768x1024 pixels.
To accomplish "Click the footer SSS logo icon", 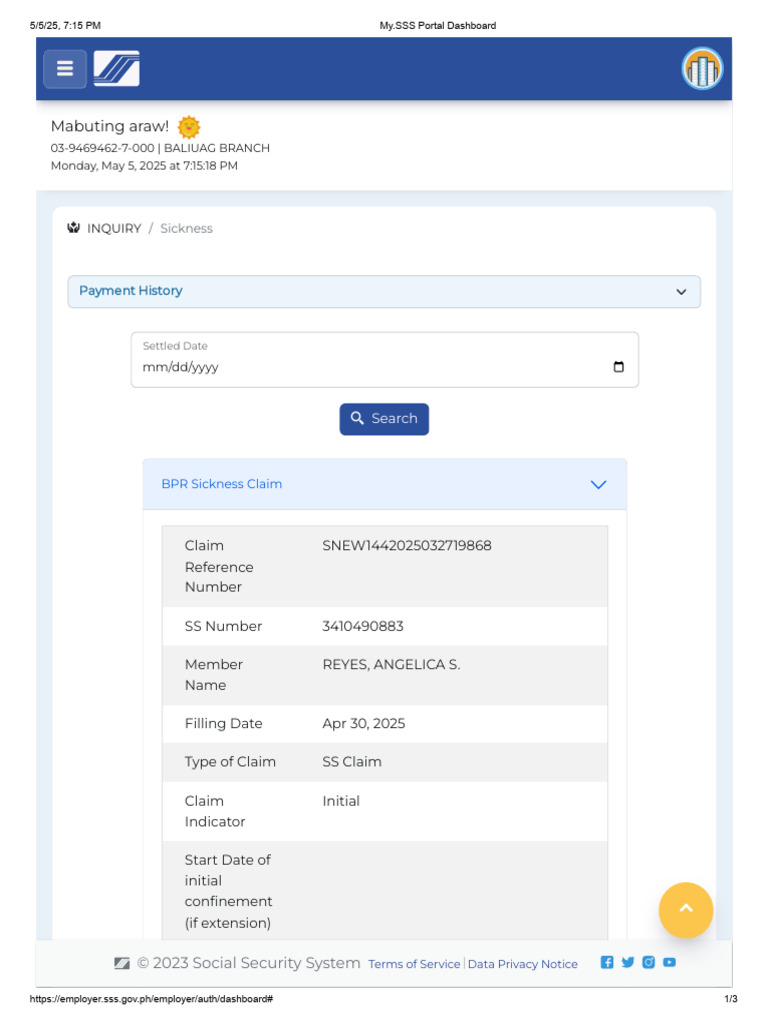I will click(x=122, y=963).
